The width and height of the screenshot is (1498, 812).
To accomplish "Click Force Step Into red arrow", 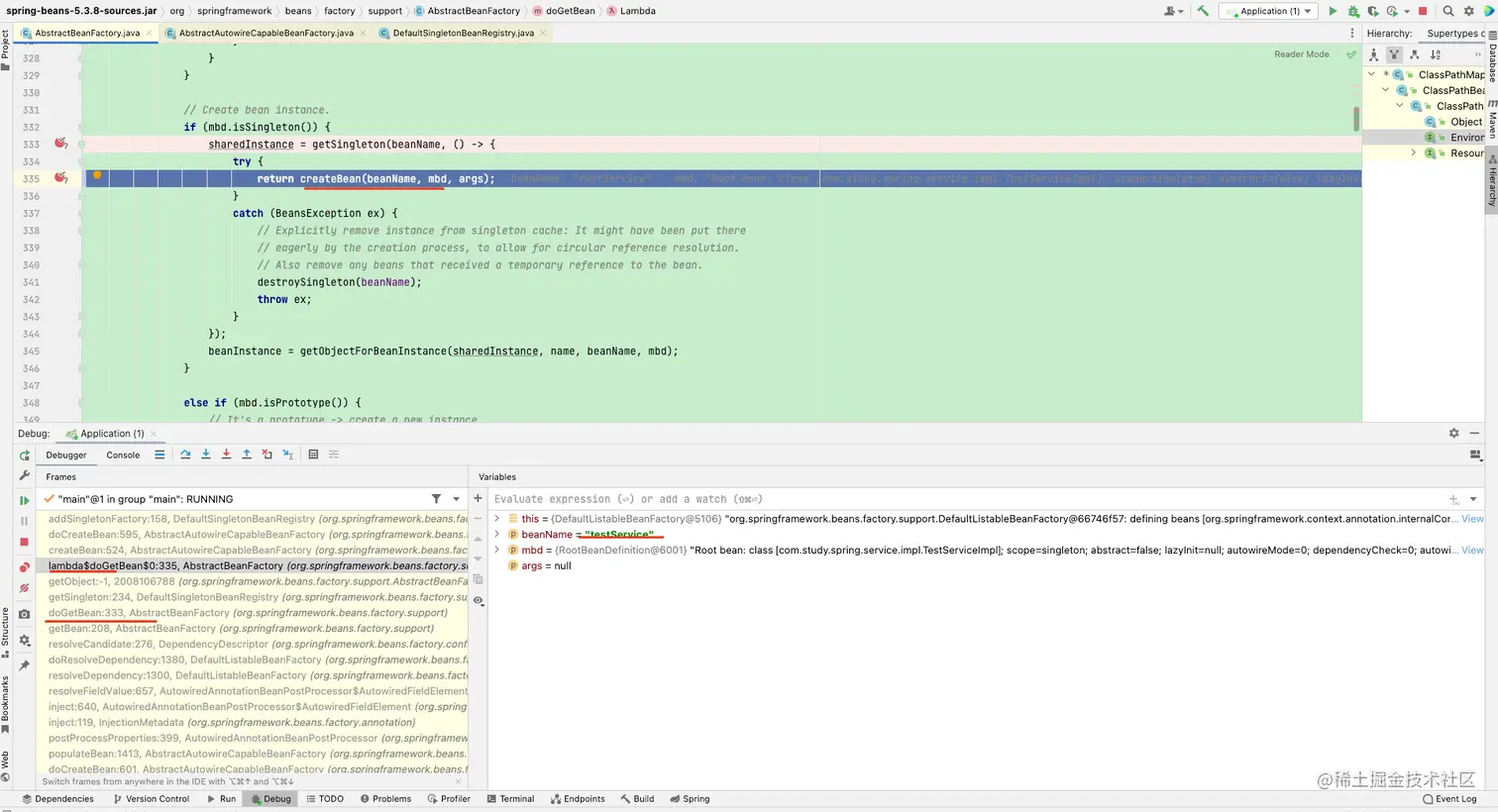I will pyautogui.click(x=226, y=455).
